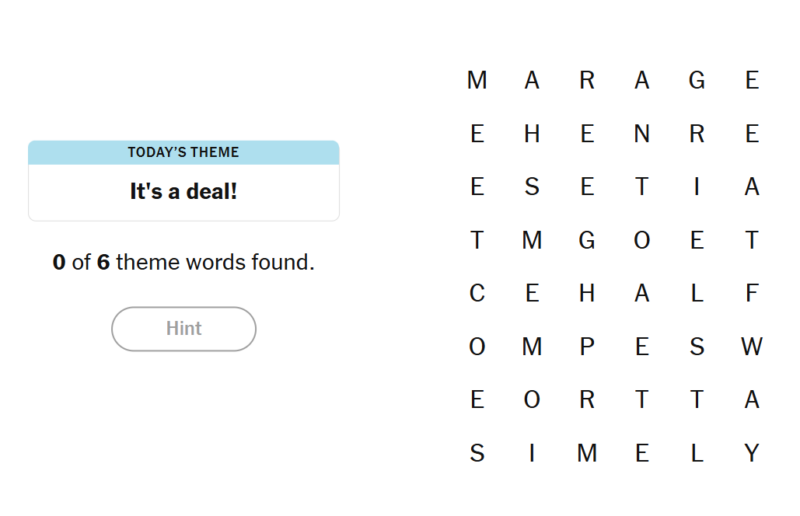Select the letter N in the grid
Image resolution: width=800 pixels, height=516 pixels.
(642, 134)
